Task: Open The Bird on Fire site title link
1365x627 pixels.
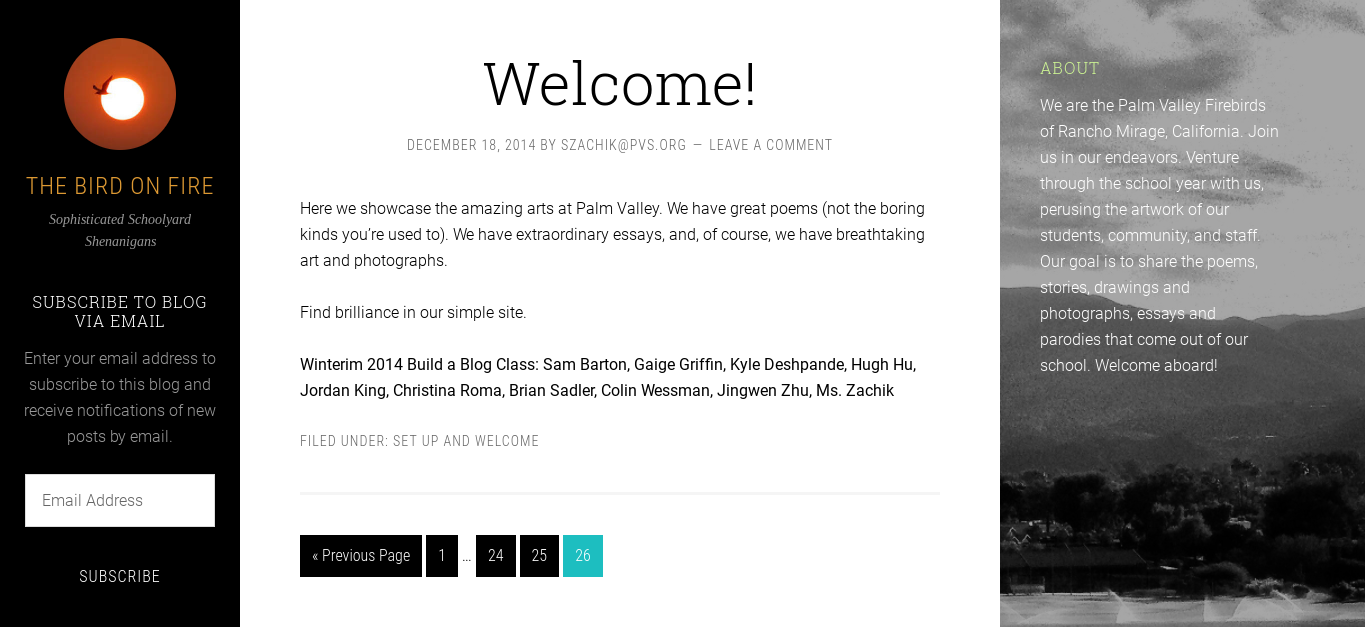Action: 120,186
